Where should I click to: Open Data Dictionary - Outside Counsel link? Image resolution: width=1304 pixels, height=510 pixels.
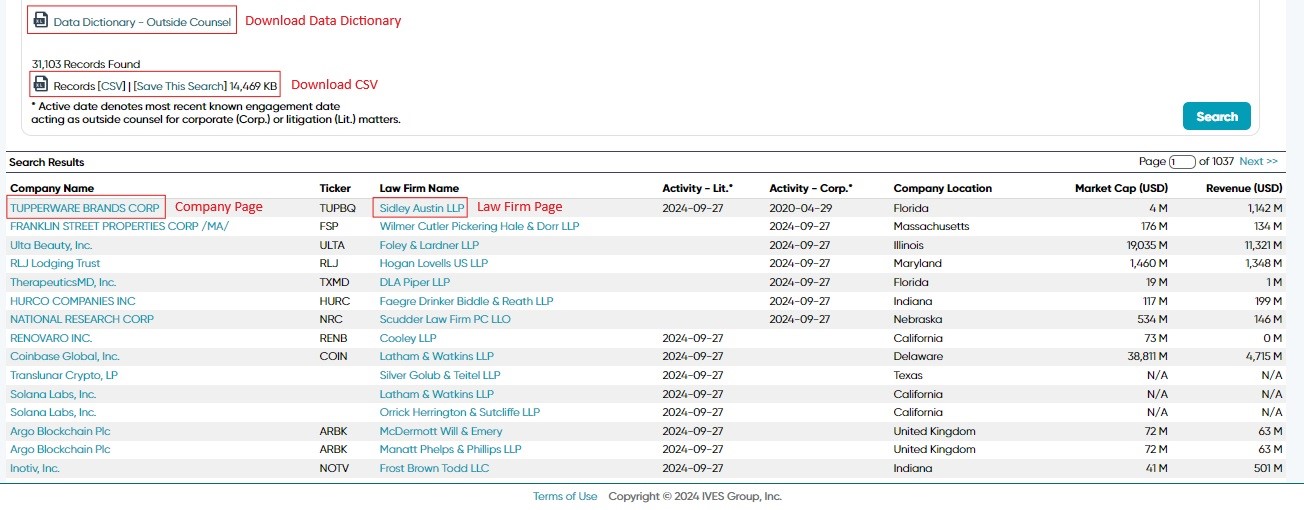pos(142,21)
